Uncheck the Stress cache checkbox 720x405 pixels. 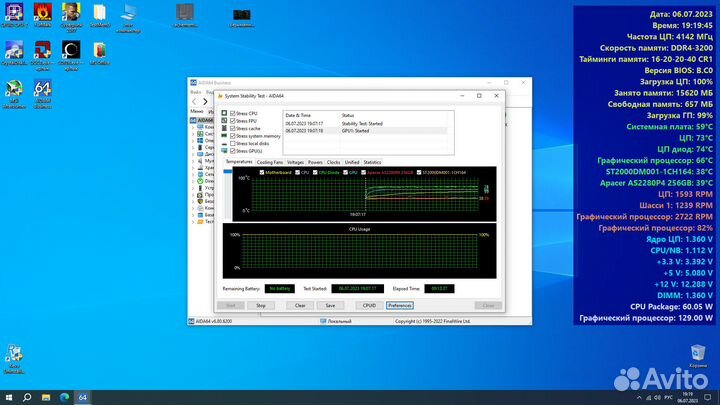tap(233, 129)
